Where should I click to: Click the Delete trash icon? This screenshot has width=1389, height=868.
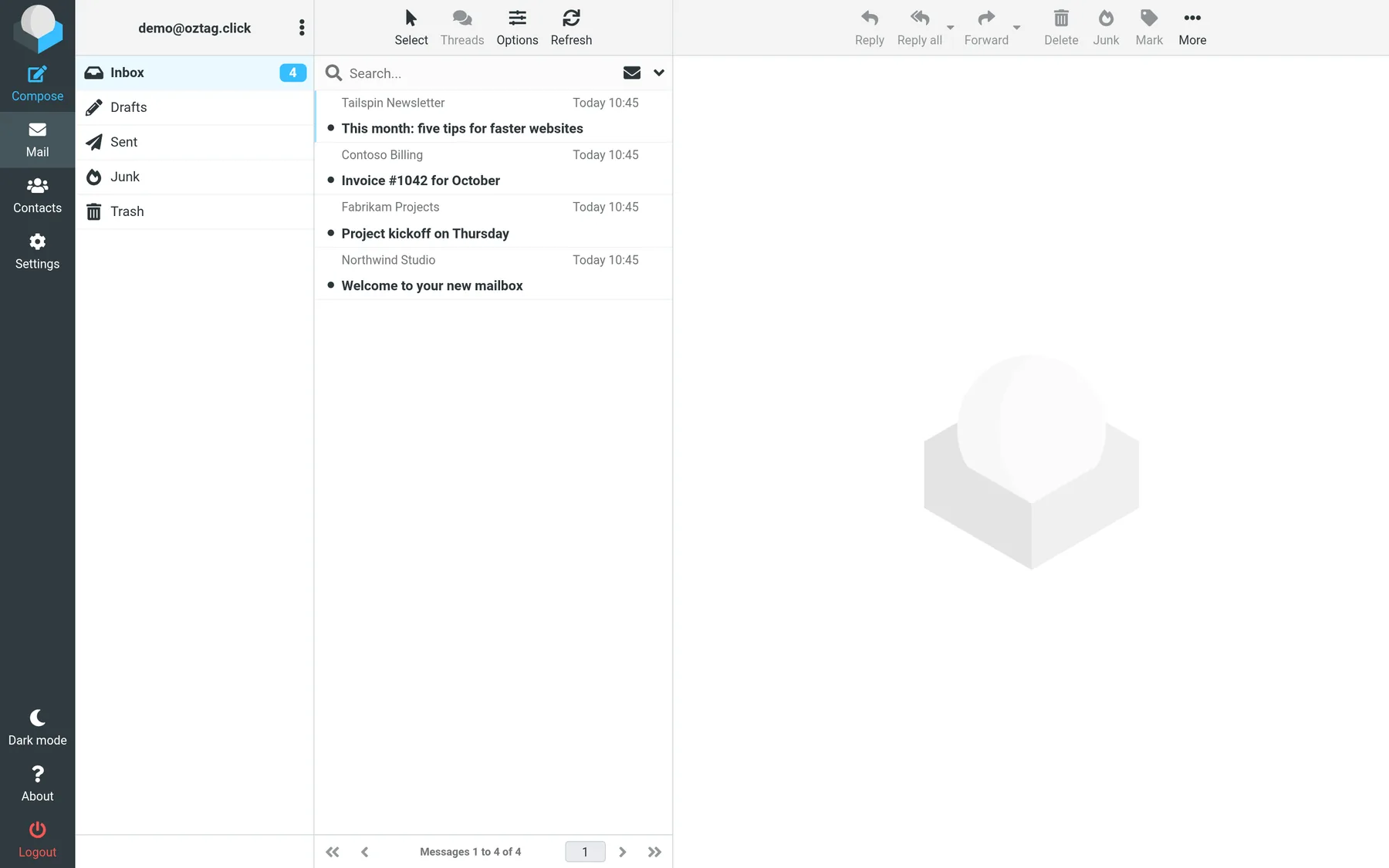[1061, 28]
